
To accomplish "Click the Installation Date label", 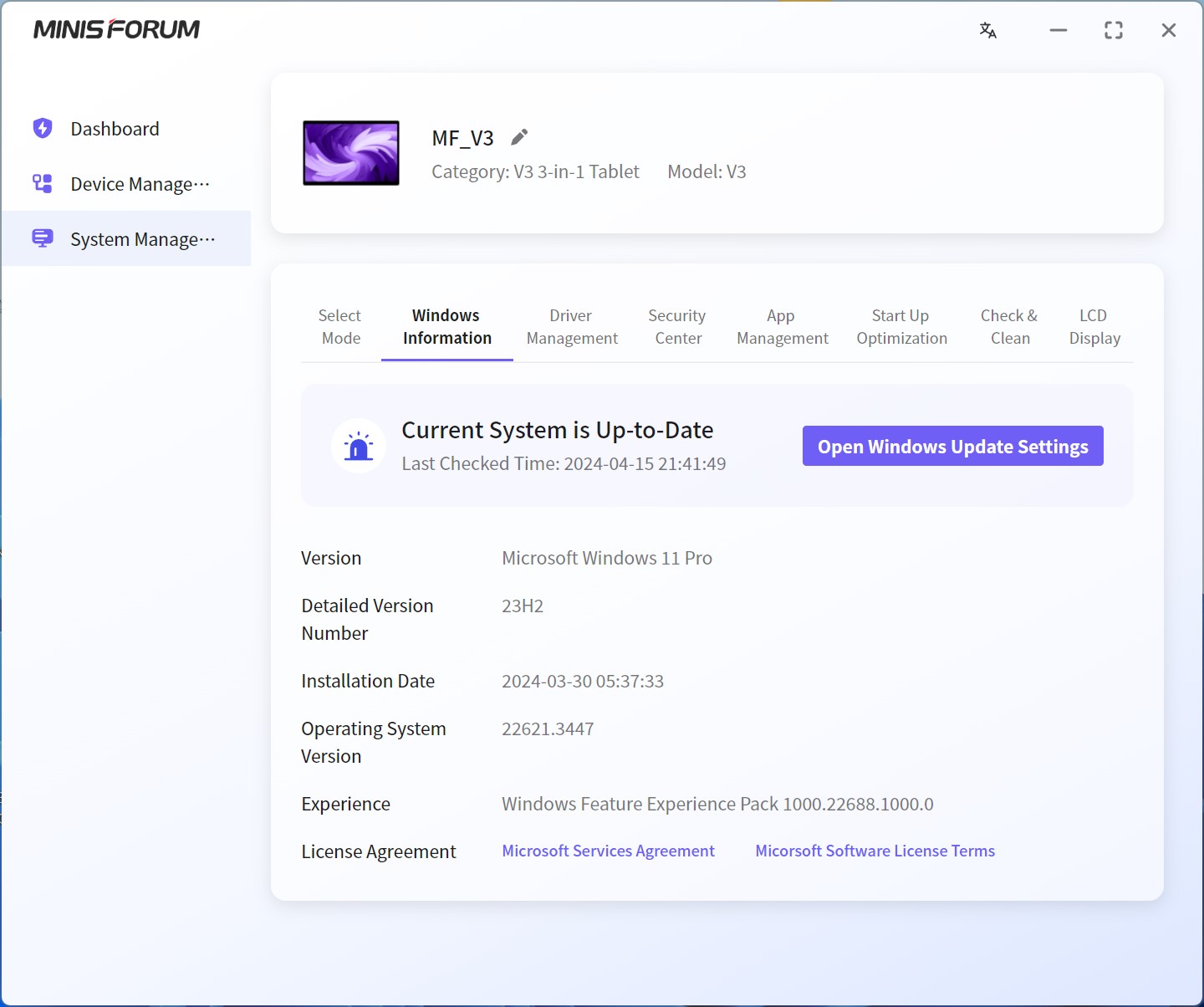I will point(368,681).
